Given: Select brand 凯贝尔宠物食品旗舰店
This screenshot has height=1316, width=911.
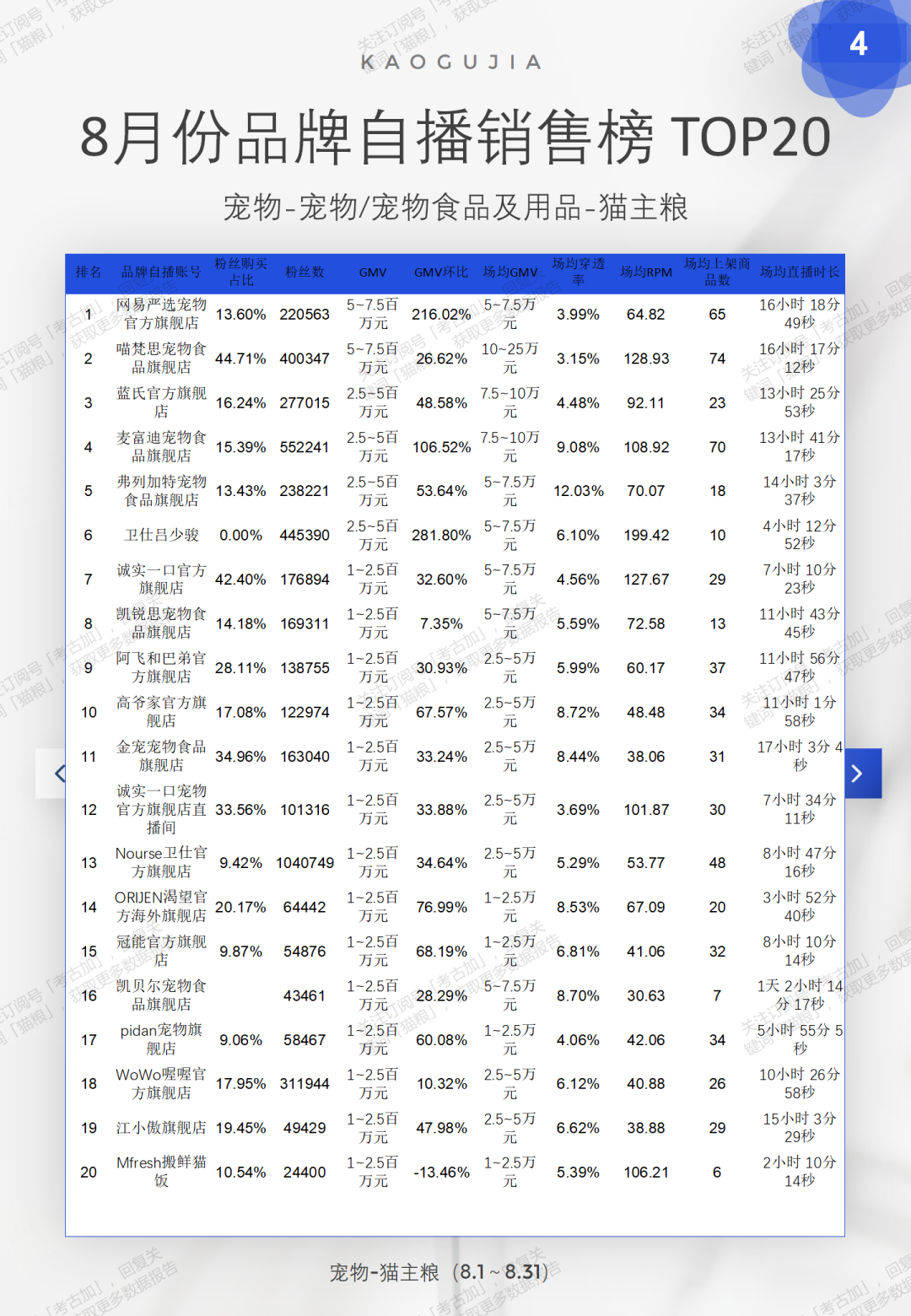Looking at the screenshot, I should pos(161,995).
